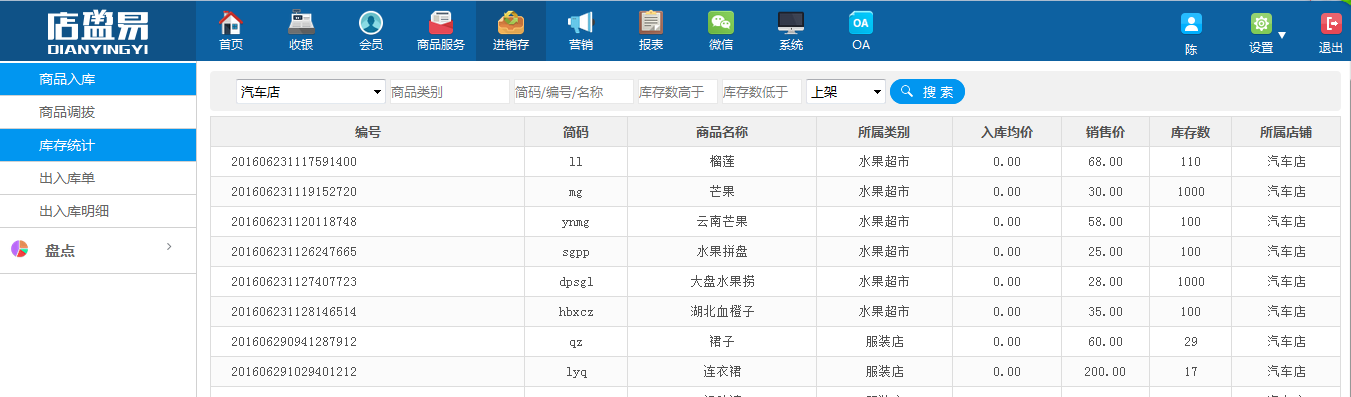Click the 搜索 search button
The height and width of the screenshot is (397, 1351).
click(x=927, y=92)
